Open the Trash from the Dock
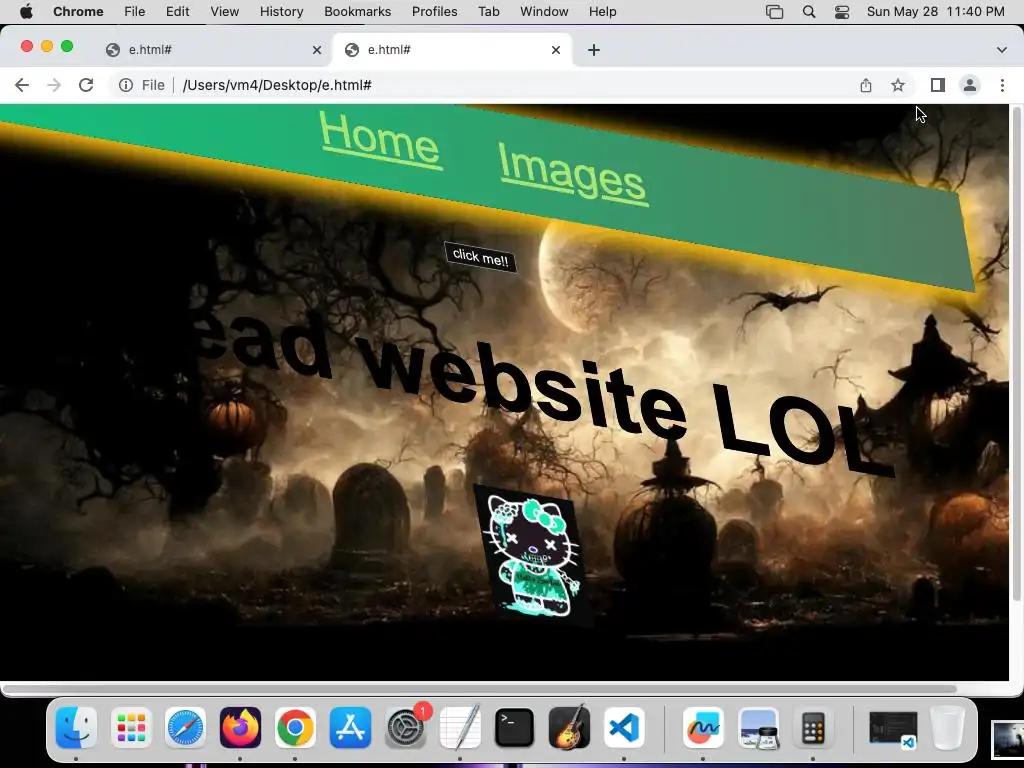Screen dimensions: 1024x768 (x=947, y=728)
